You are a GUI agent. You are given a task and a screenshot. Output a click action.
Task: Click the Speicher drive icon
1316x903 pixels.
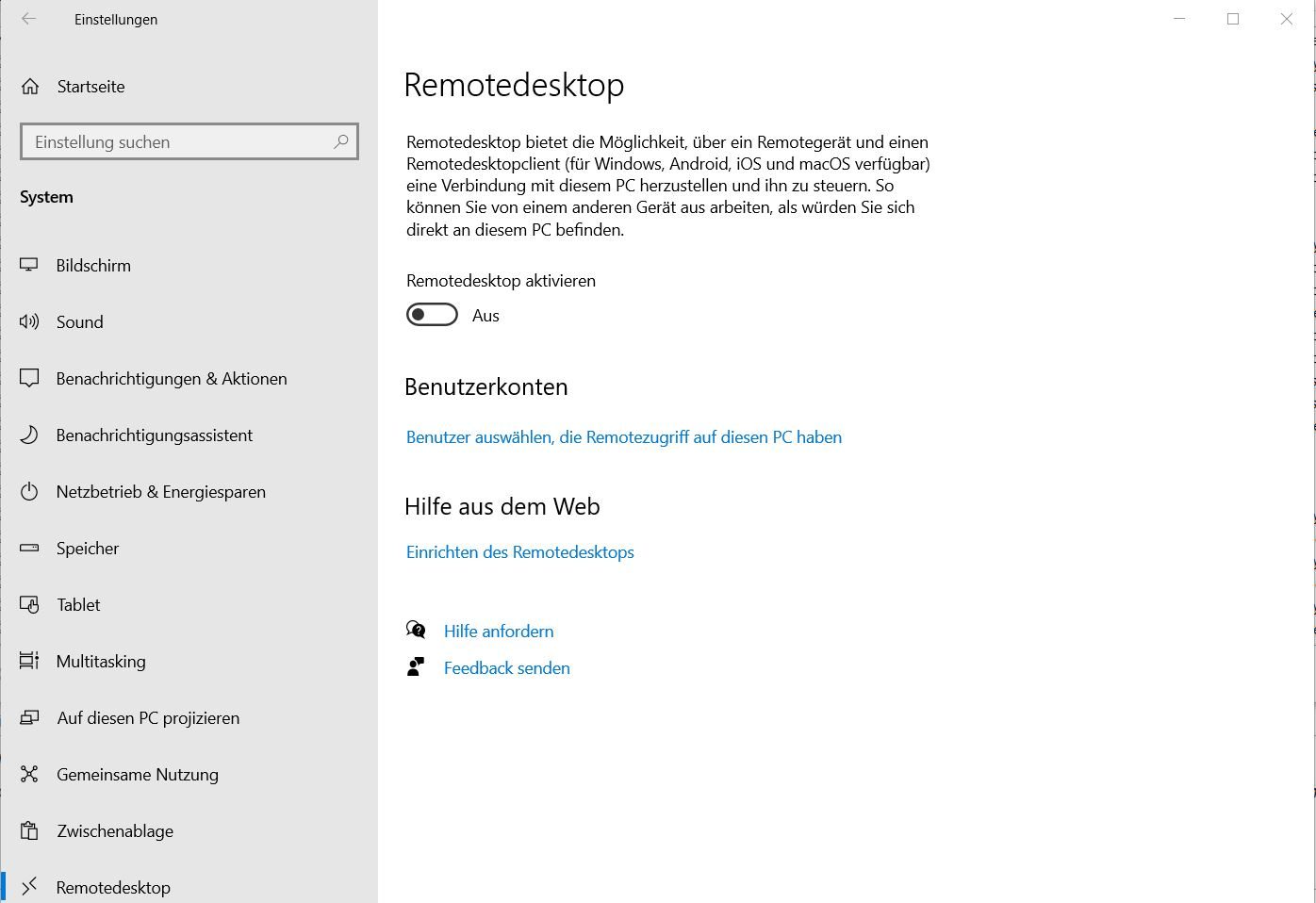coord(29,549)
